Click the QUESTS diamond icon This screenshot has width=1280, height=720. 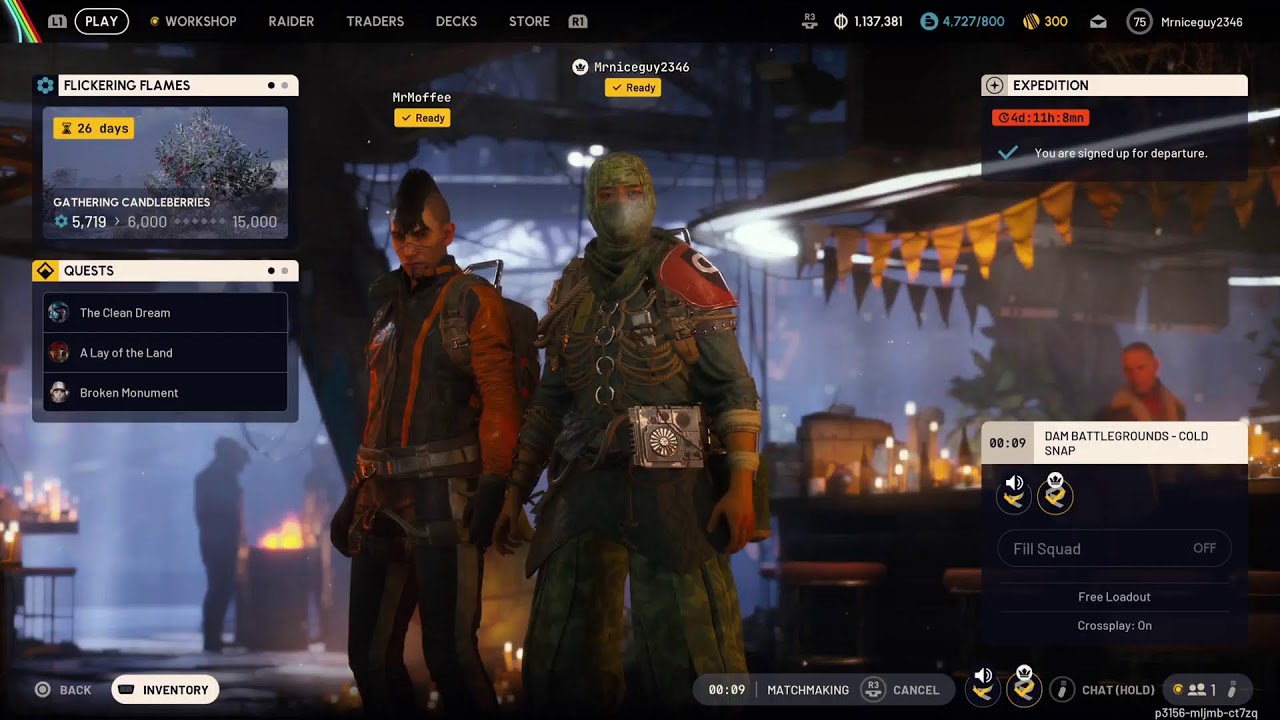point(45,271)
